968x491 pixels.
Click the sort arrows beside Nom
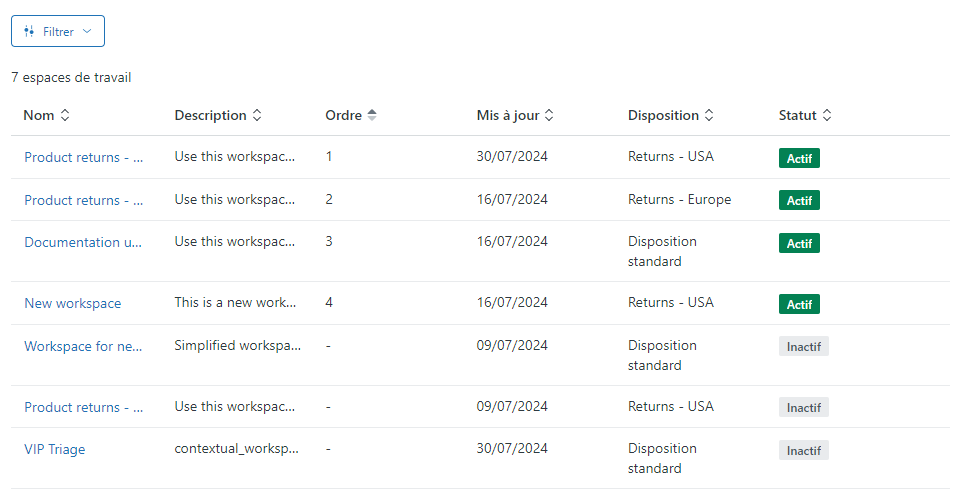click(65, 115)
